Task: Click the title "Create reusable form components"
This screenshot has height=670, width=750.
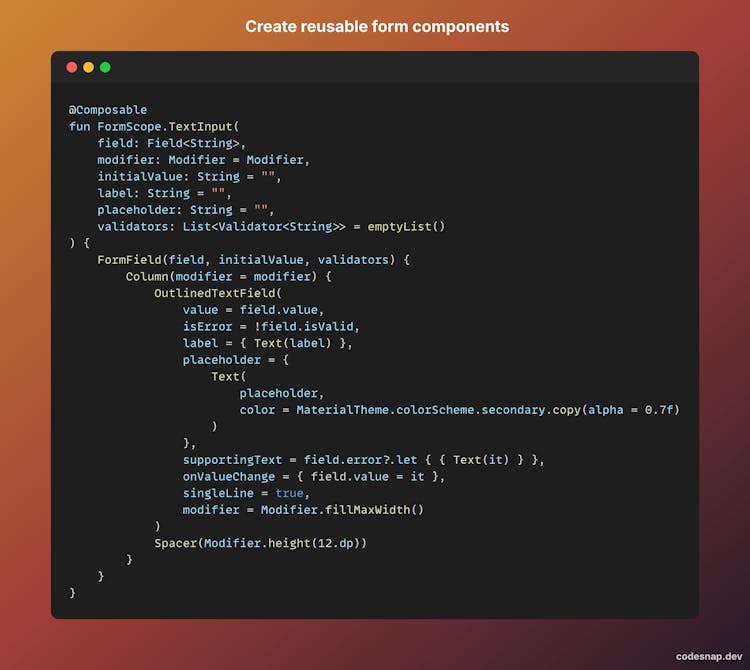Action: click(x=377, y=26)
